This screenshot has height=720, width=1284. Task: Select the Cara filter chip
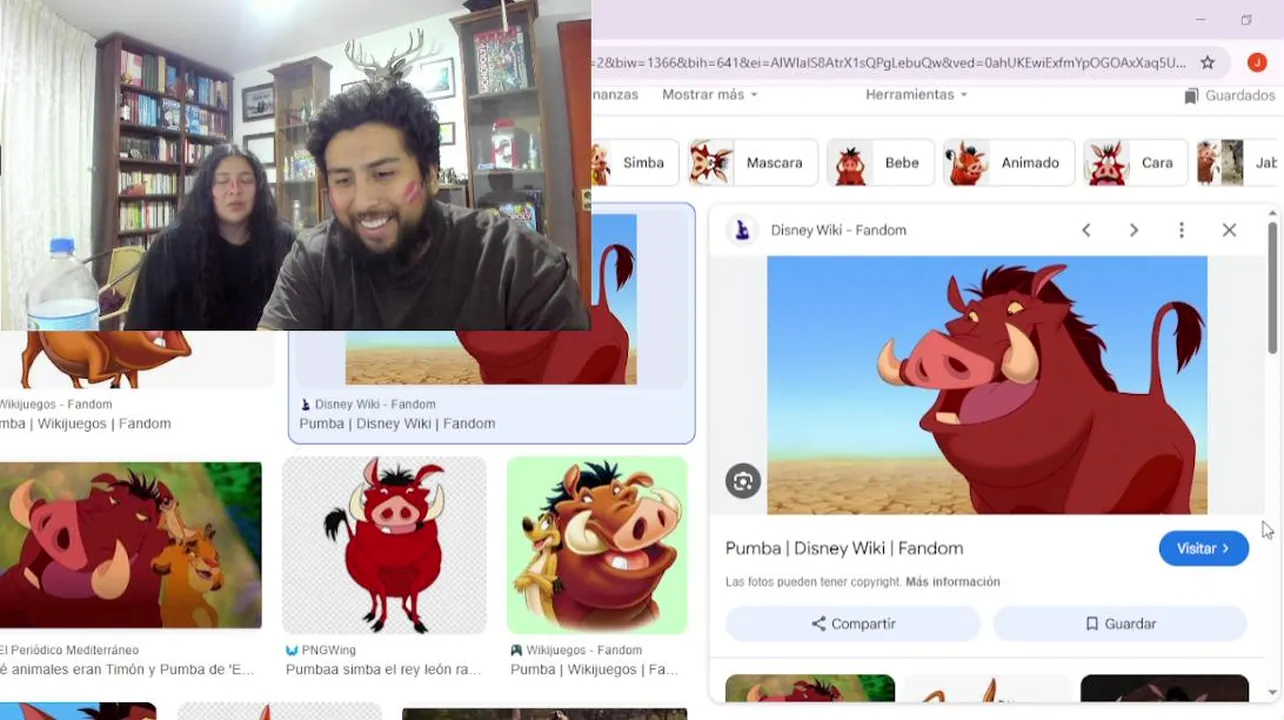1136,163
